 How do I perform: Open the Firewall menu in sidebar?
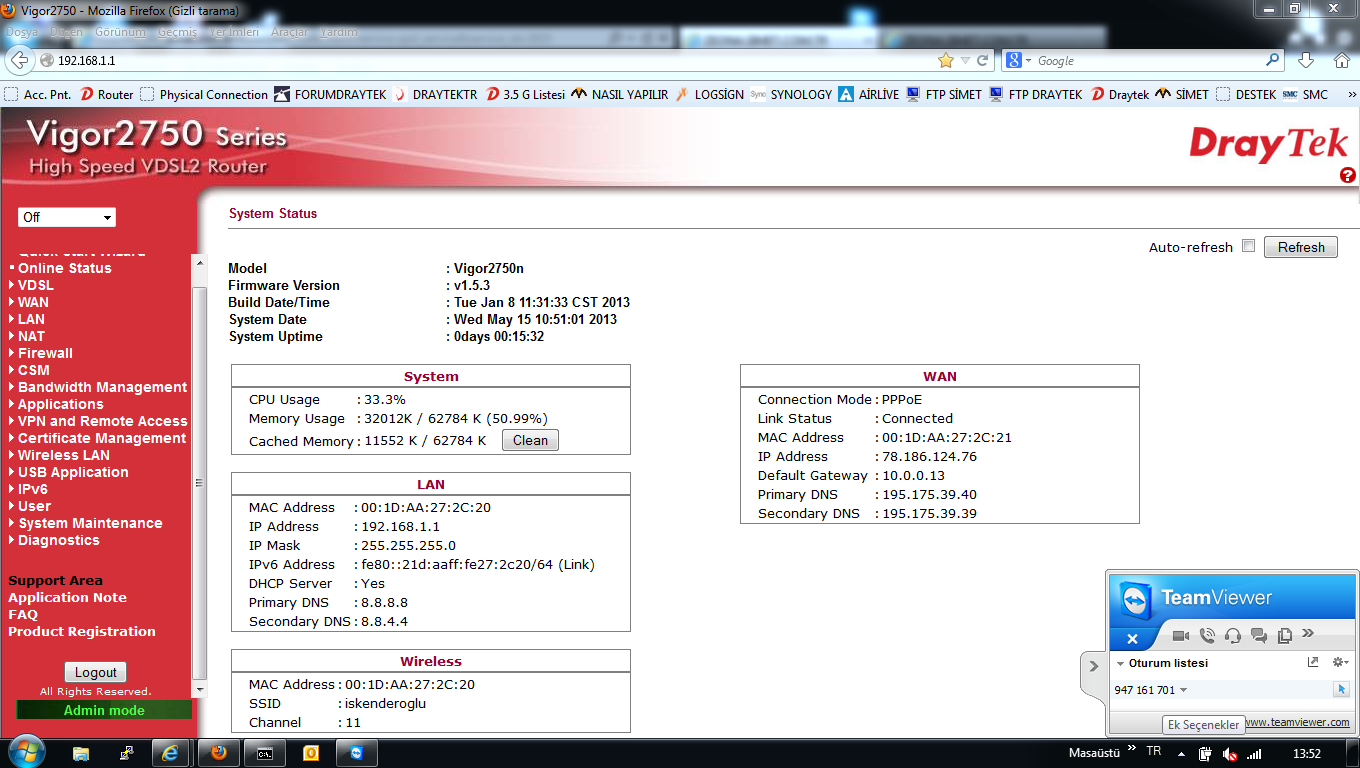[x=45, y=353]
